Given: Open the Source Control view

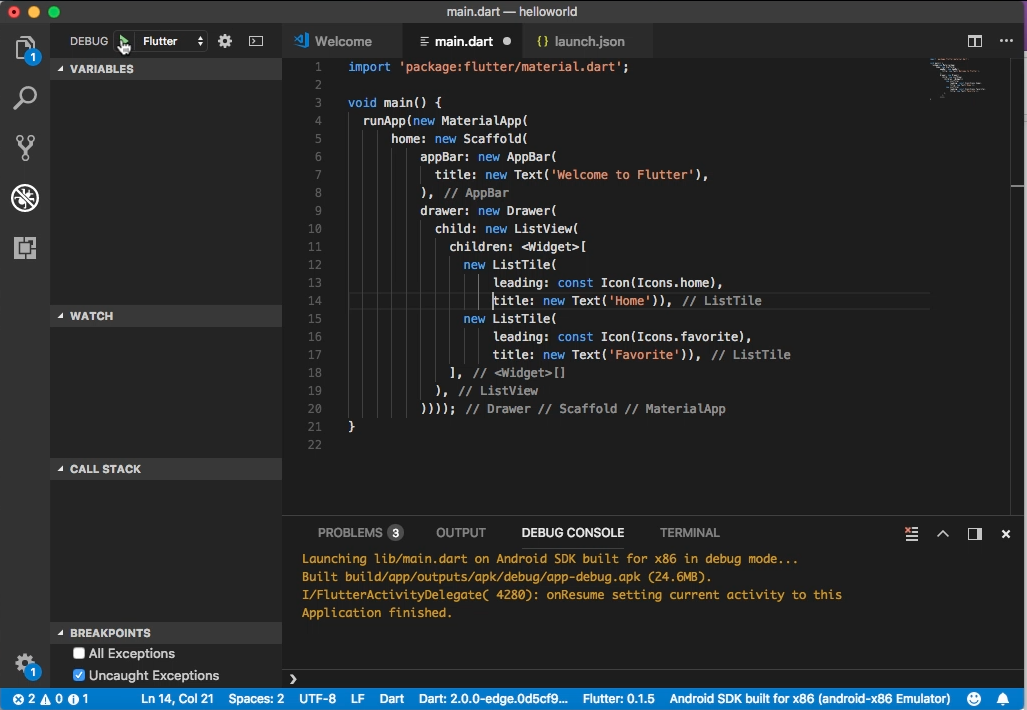Looking at the screenshot, I should [x=25, y=148].
